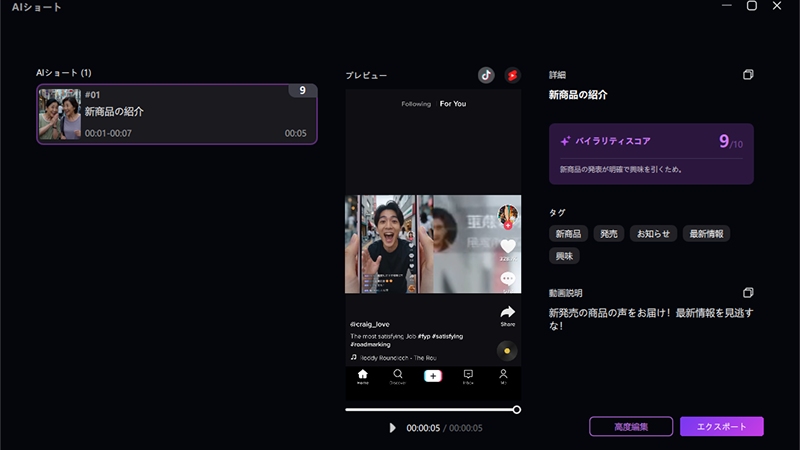The image size is (800, 450).
Task: Select the For You tab in preview
Action: [x=453, y=104]
